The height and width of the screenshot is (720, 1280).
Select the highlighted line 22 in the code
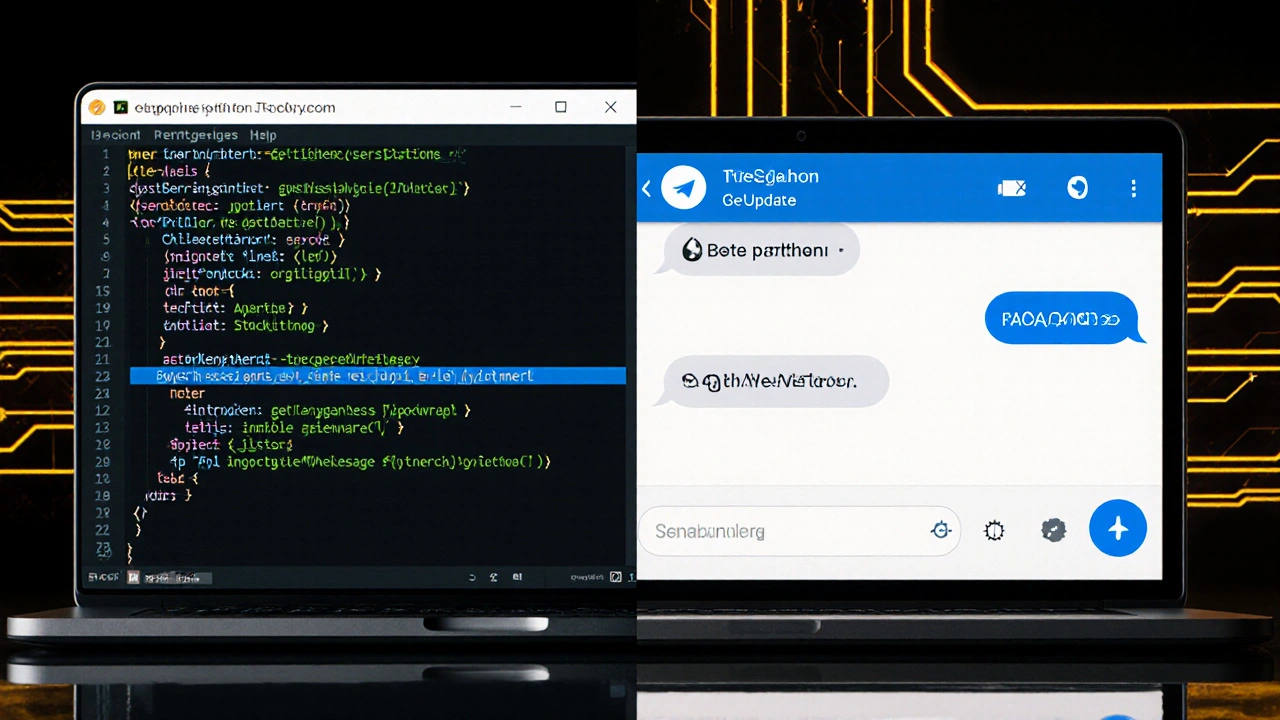click(377, 376)
